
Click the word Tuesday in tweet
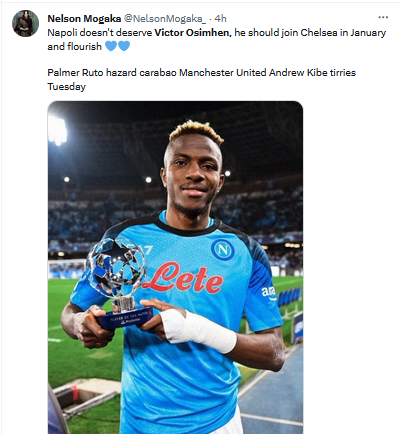click(x=67, y=87)
